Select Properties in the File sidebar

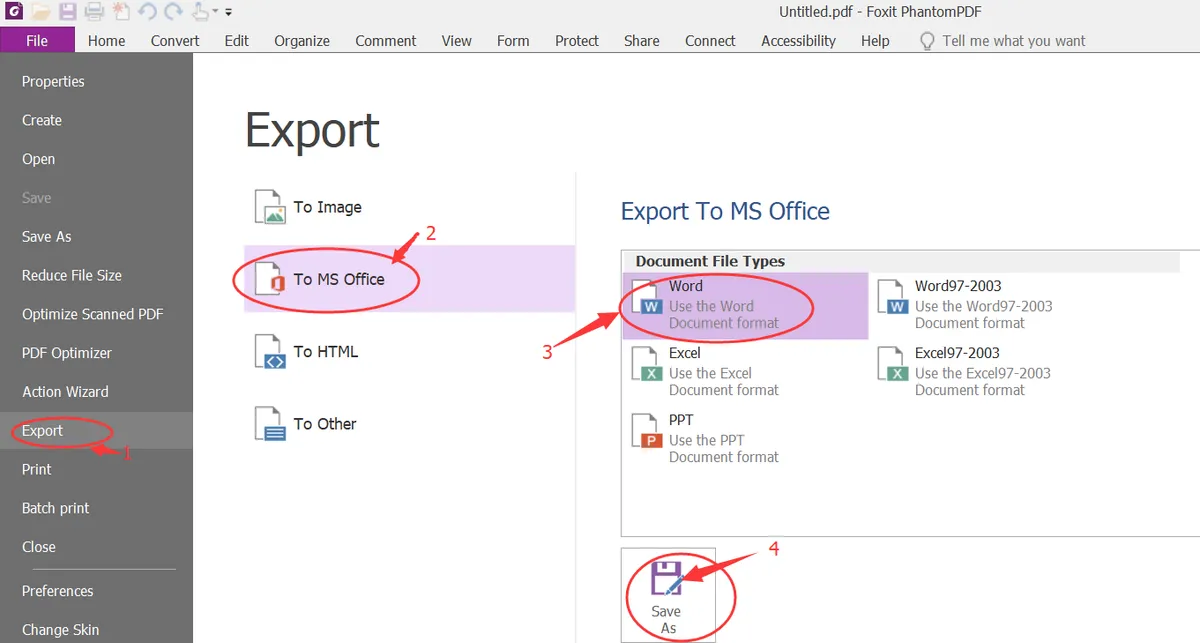click(x=96, y=81)
